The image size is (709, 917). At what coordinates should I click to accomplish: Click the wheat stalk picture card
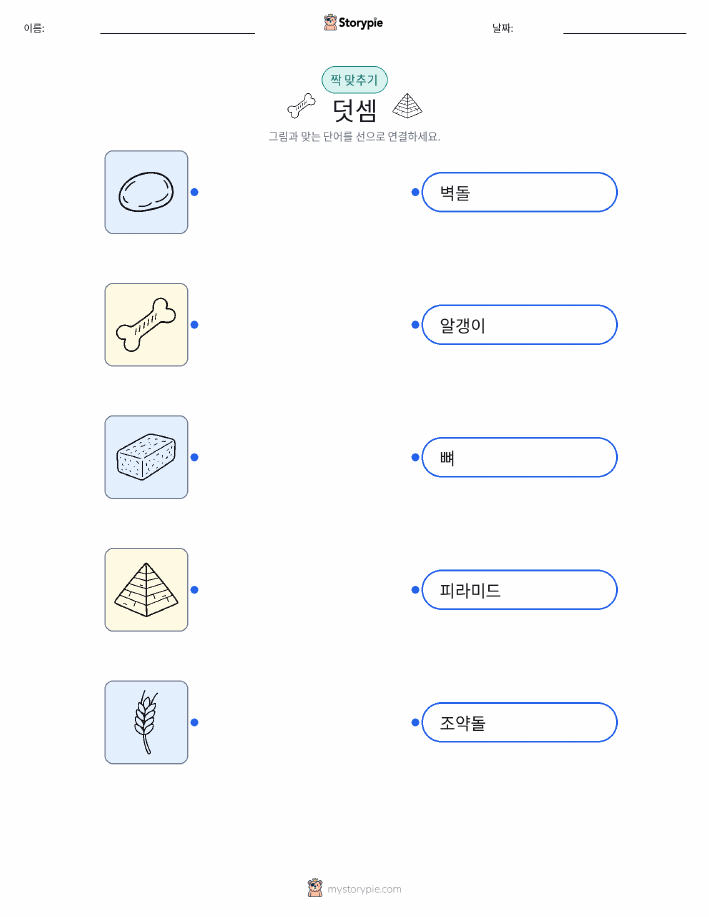click(146, 722)
